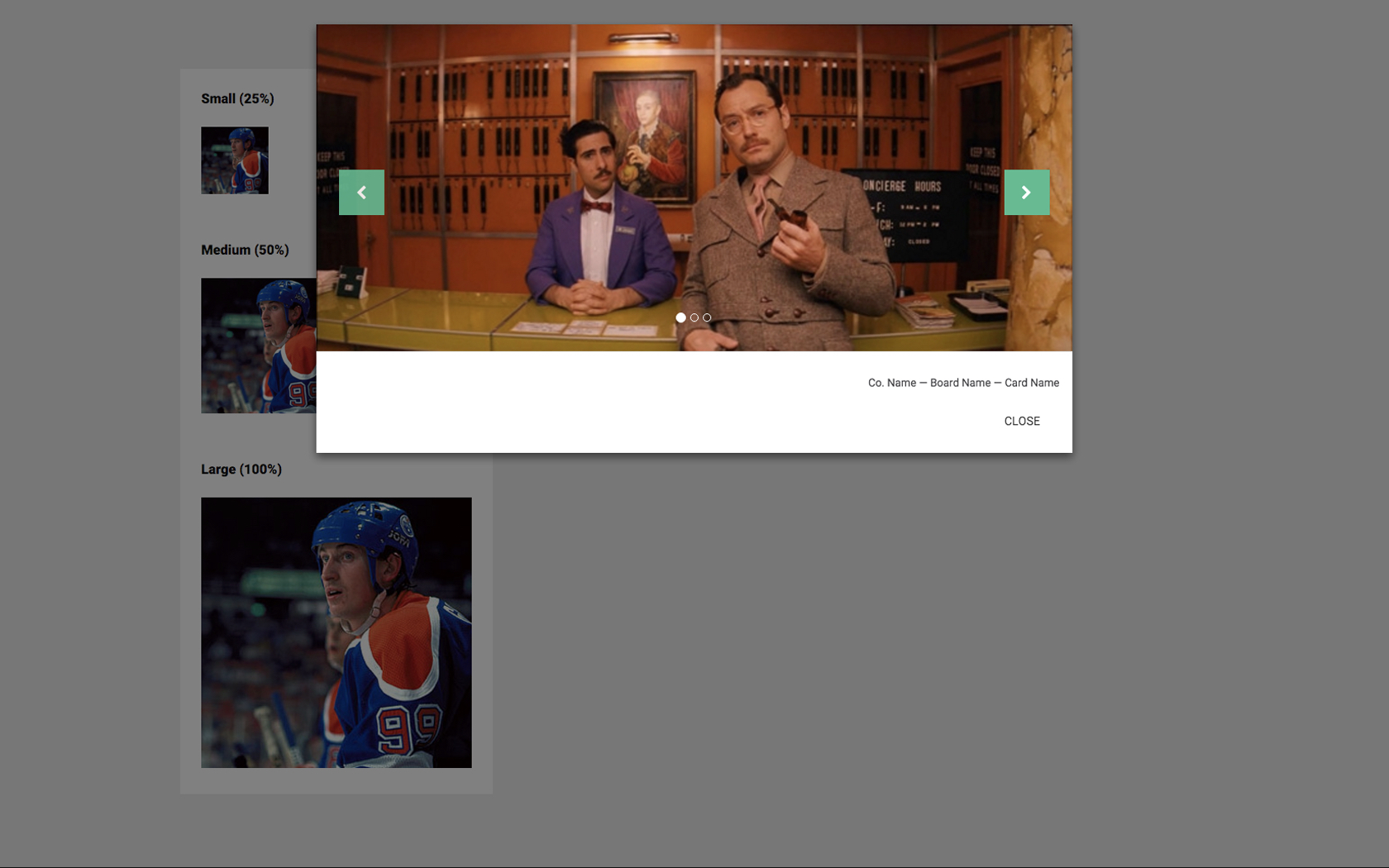The height and width of the screenshot is (868, 1389).
Task: Click the 'Medium (50%)' heading text
Action: [245, 250]
